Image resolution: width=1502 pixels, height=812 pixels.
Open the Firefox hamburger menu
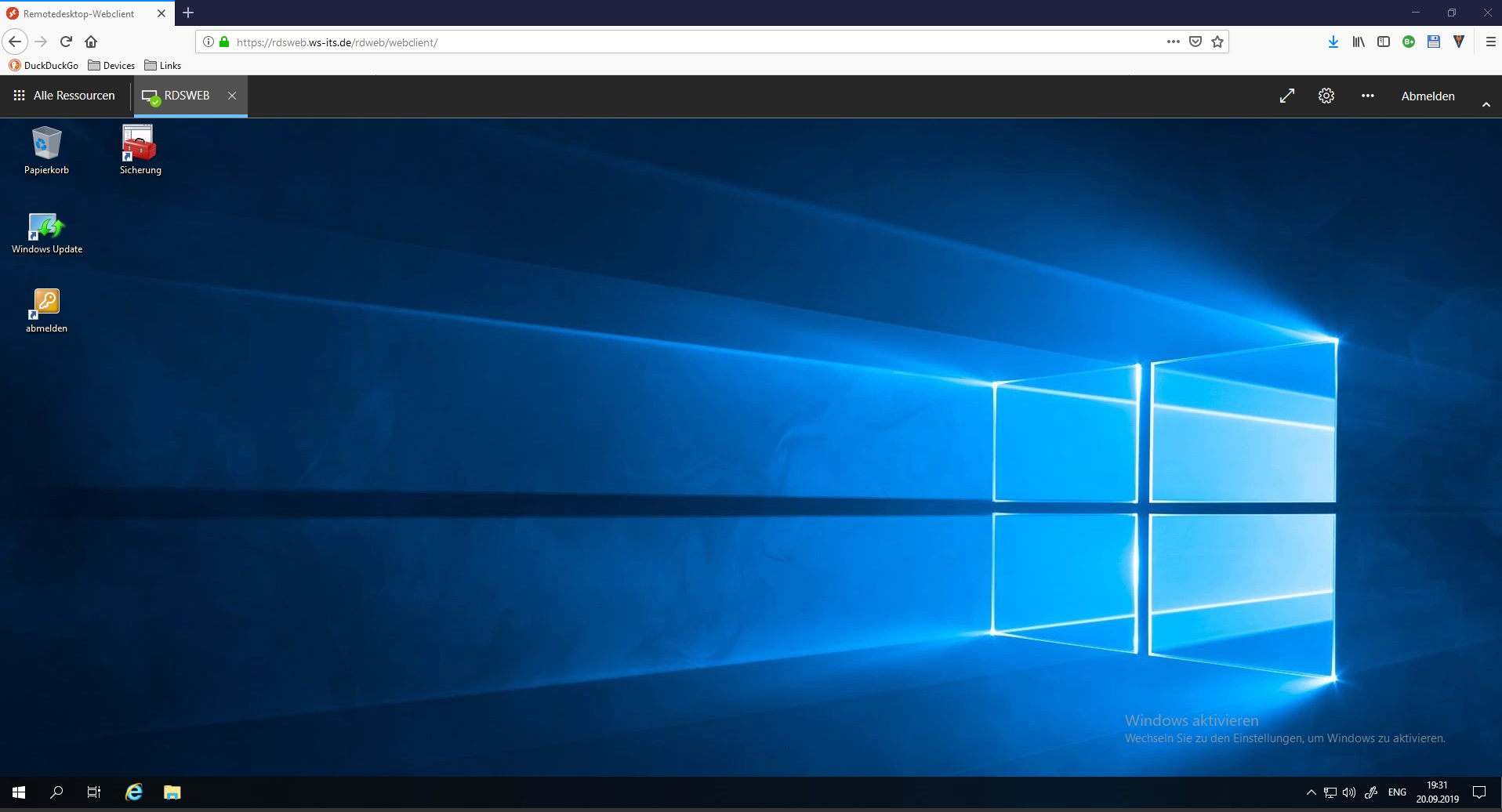pyautogui.click(x=1490, y=42)
